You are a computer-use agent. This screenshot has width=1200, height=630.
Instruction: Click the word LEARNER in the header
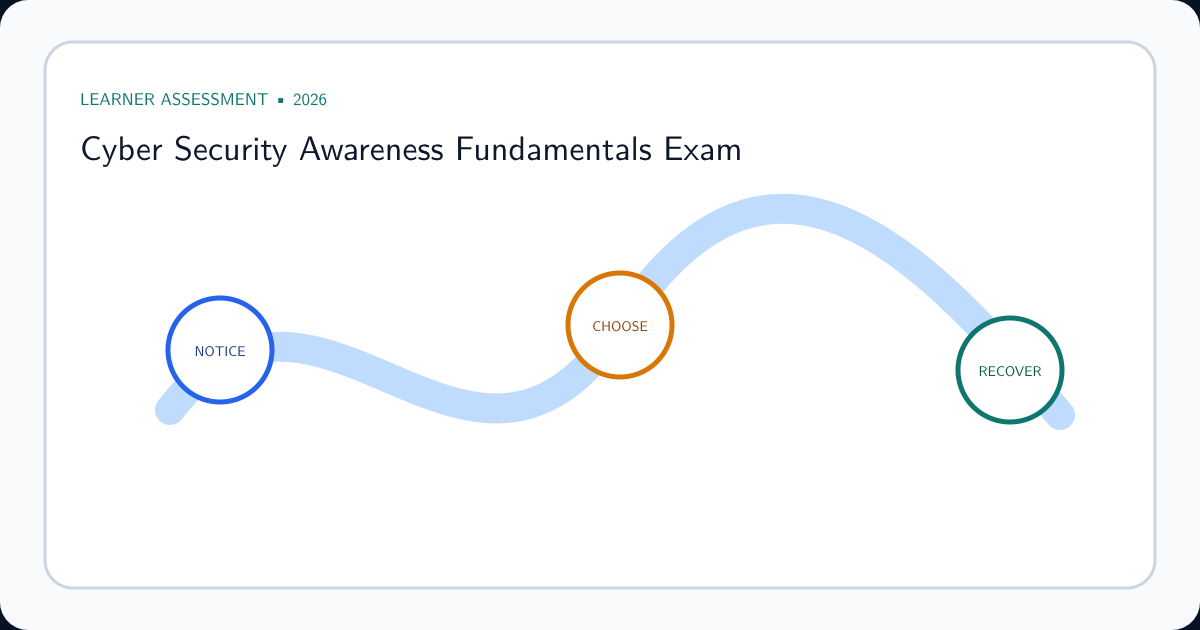tap(113, 100)
